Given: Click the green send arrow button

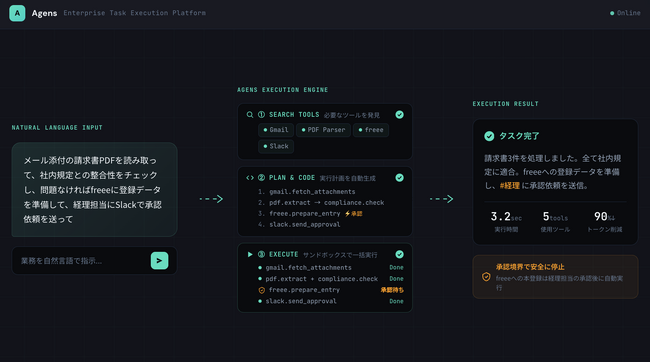Looking at the screenshot, I should point(159,261).
